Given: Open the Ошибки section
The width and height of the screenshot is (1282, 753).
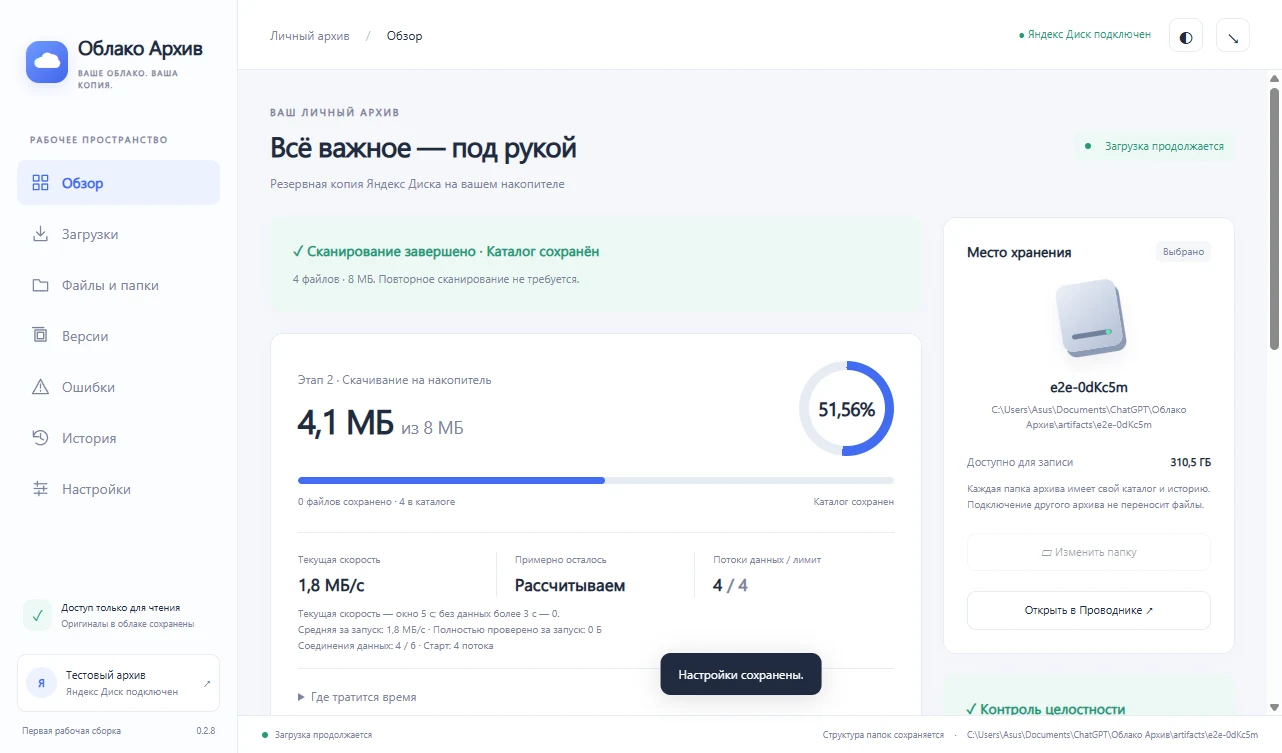Looking at the screenshot, I should pyautogui.click(x=119, y=387).
